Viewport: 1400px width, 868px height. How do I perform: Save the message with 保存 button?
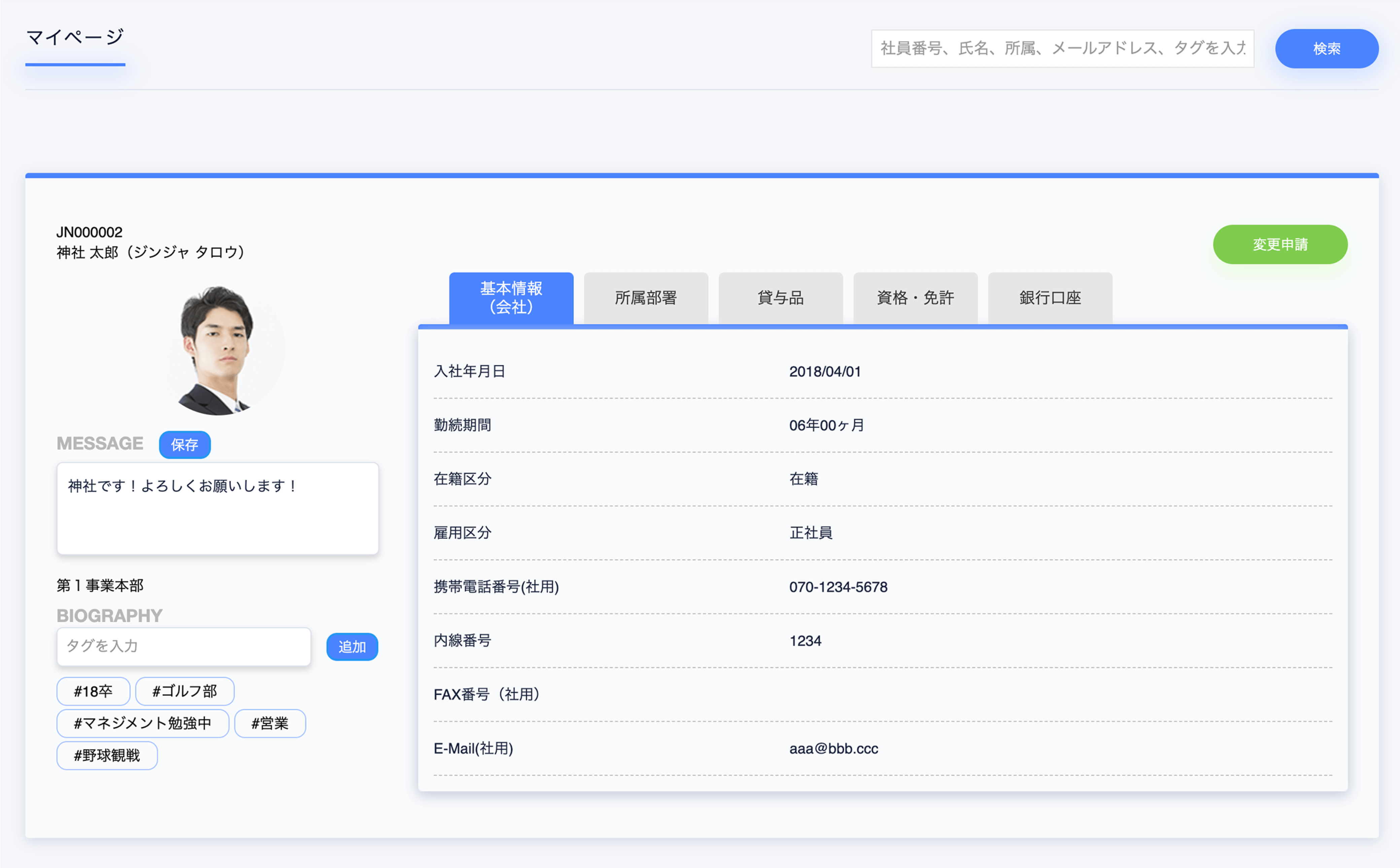[184, 445]
